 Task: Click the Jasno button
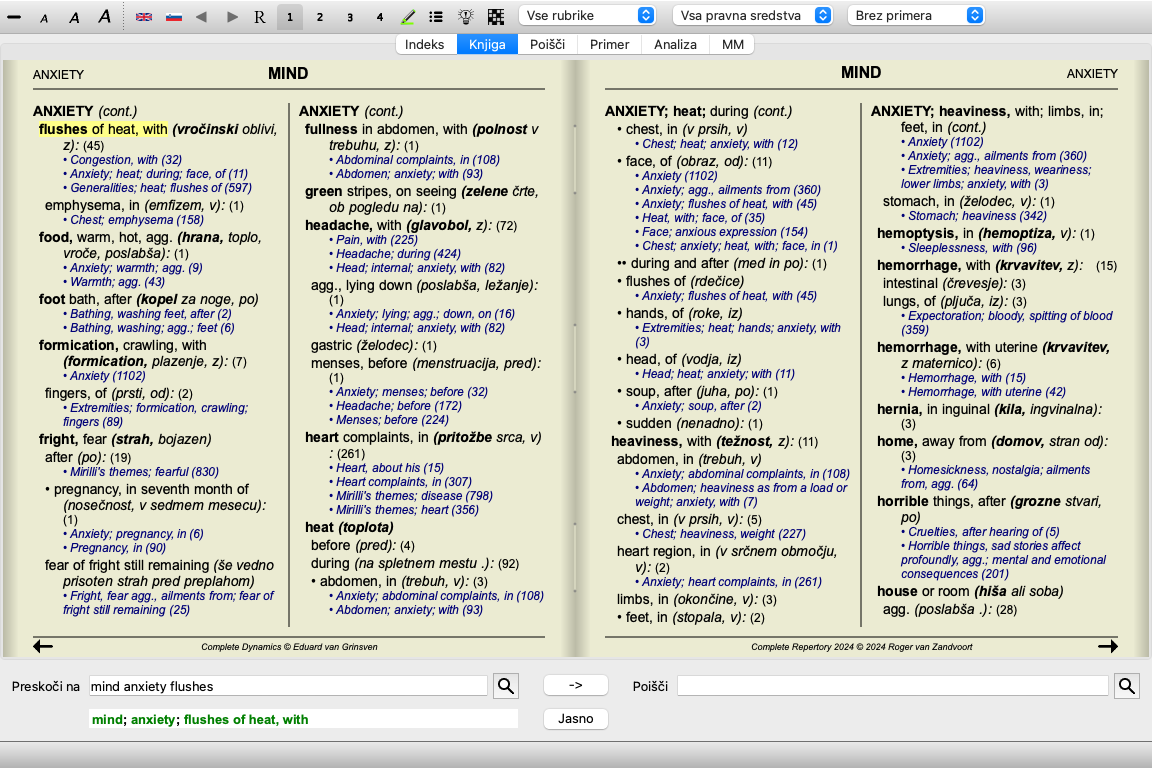575,719
